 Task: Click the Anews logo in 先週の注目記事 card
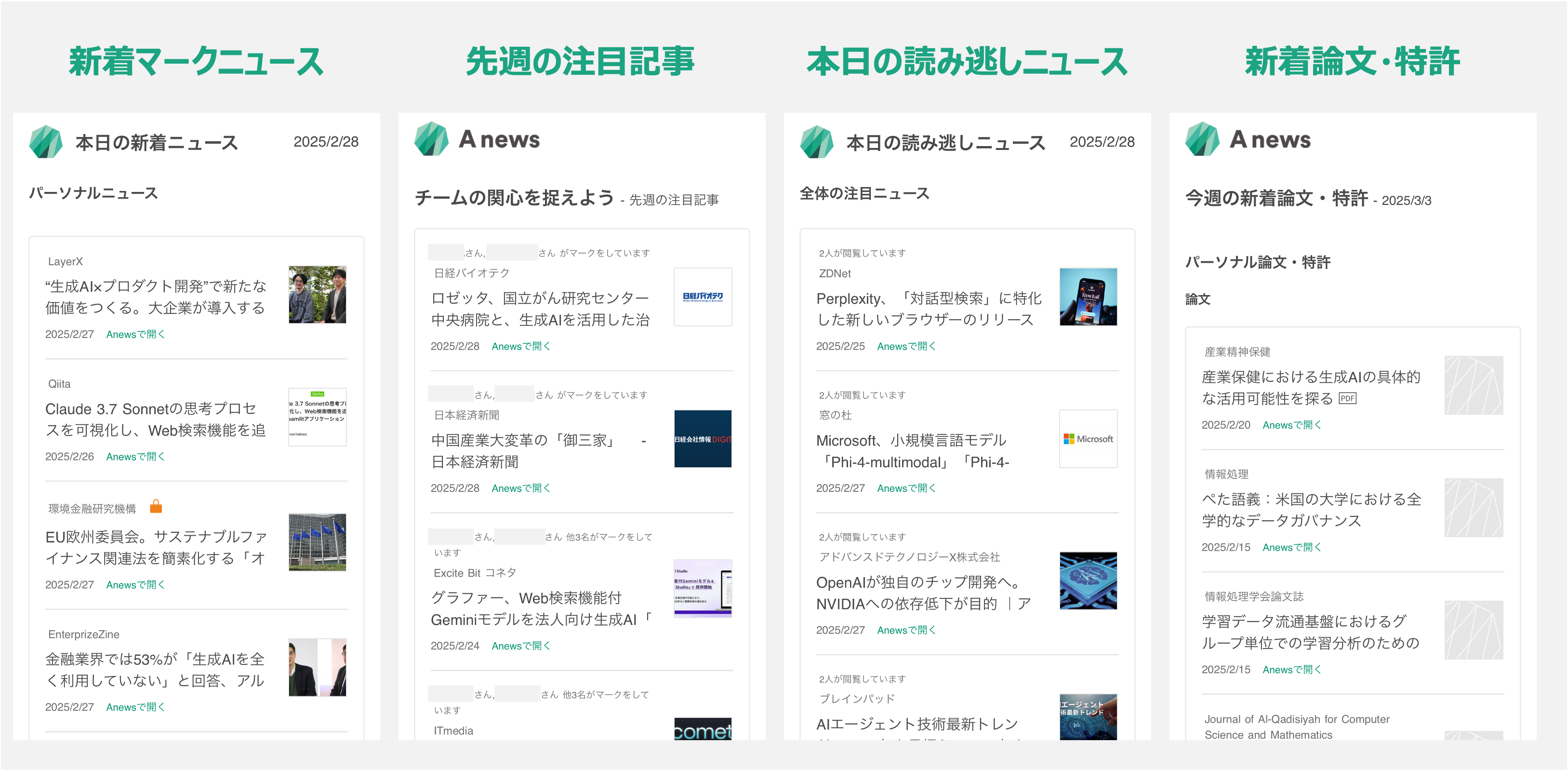click(x=431, y=139)
